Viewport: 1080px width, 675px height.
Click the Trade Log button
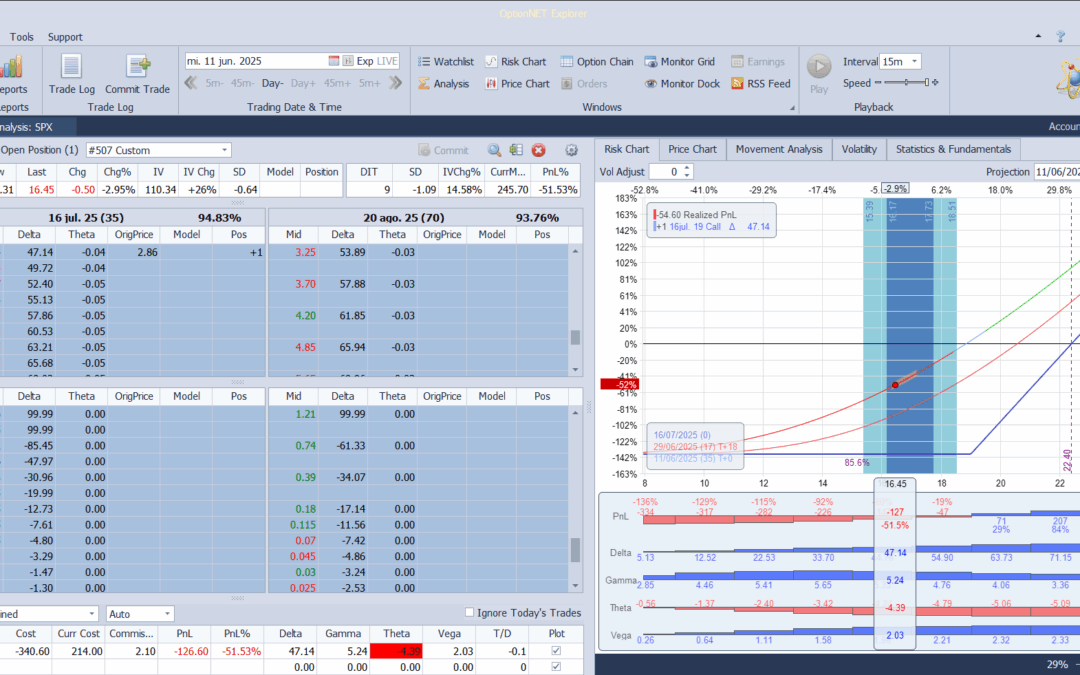click(71, 74)
